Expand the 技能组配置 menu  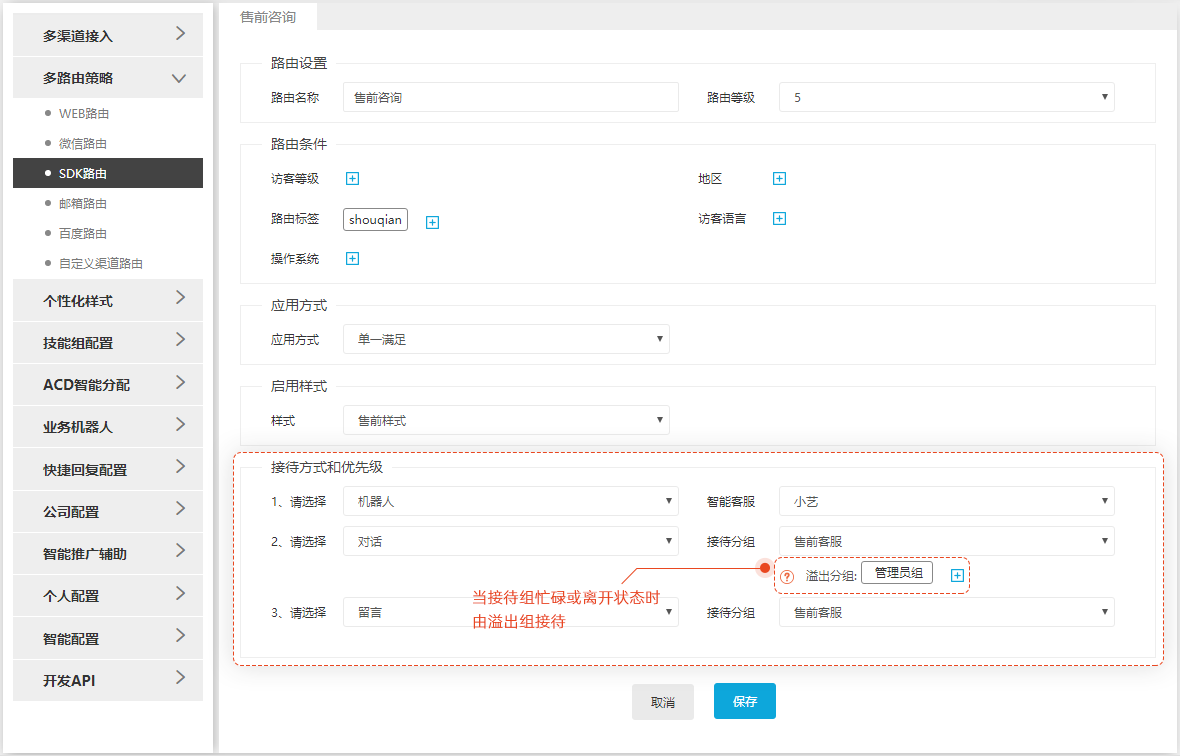pyautogui.click(x=108, y=342)
